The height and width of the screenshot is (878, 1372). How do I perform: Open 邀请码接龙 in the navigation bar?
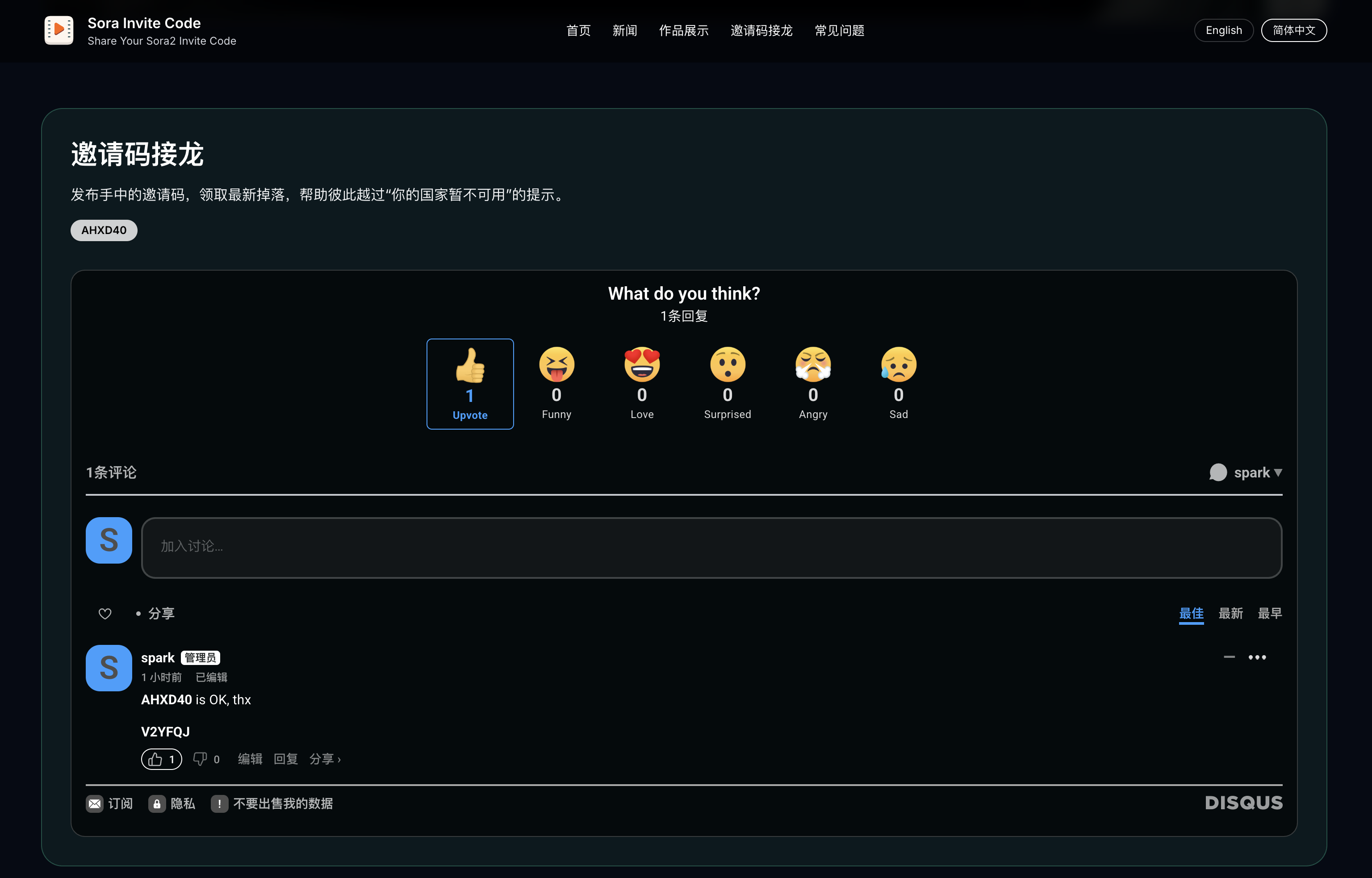point(761,30)
